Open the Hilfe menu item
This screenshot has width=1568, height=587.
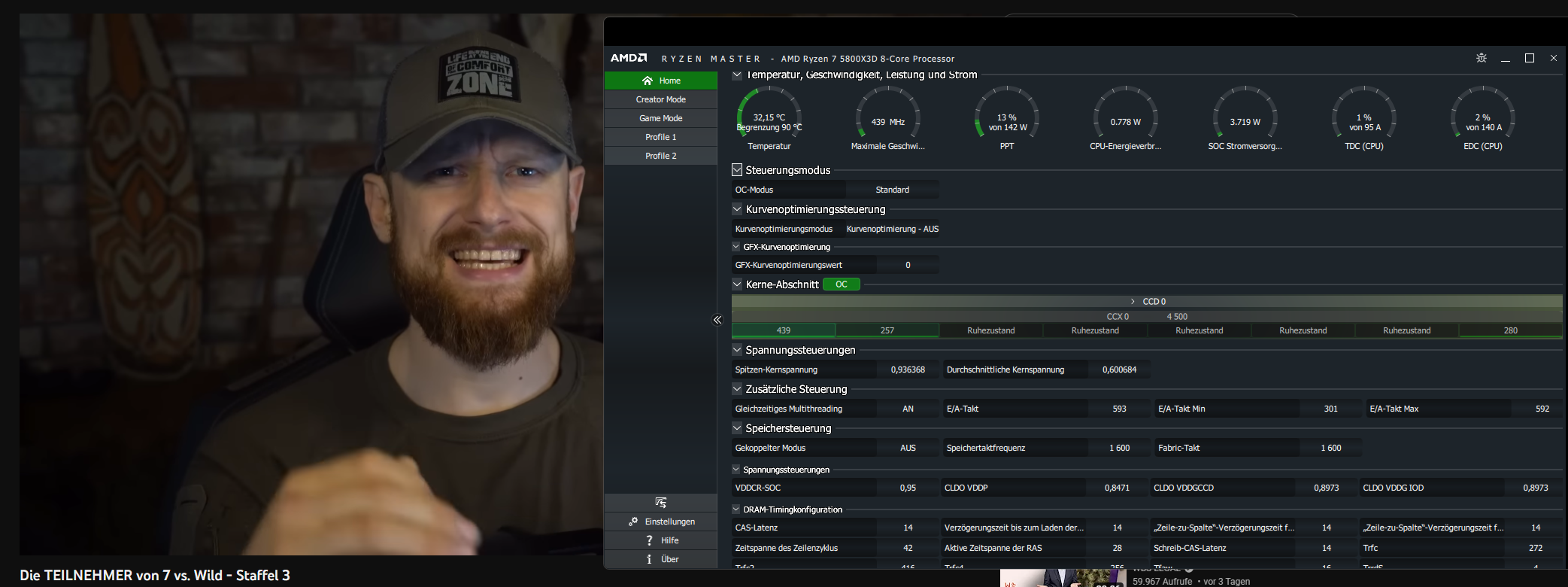pyautogui.click(x=661, y=540)
